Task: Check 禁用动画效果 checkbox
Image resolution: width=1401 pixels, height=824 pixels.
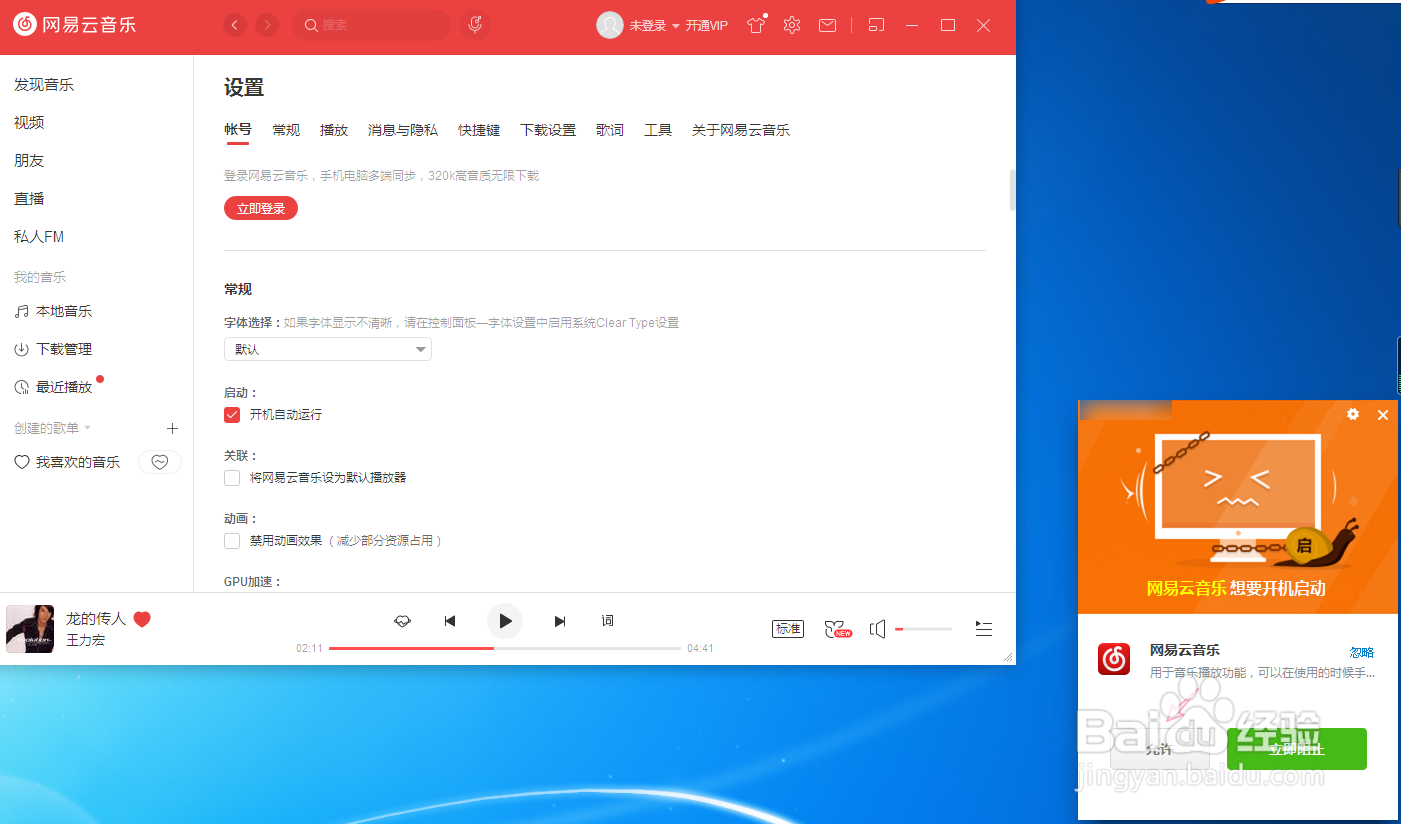Action: pos(232,541)
